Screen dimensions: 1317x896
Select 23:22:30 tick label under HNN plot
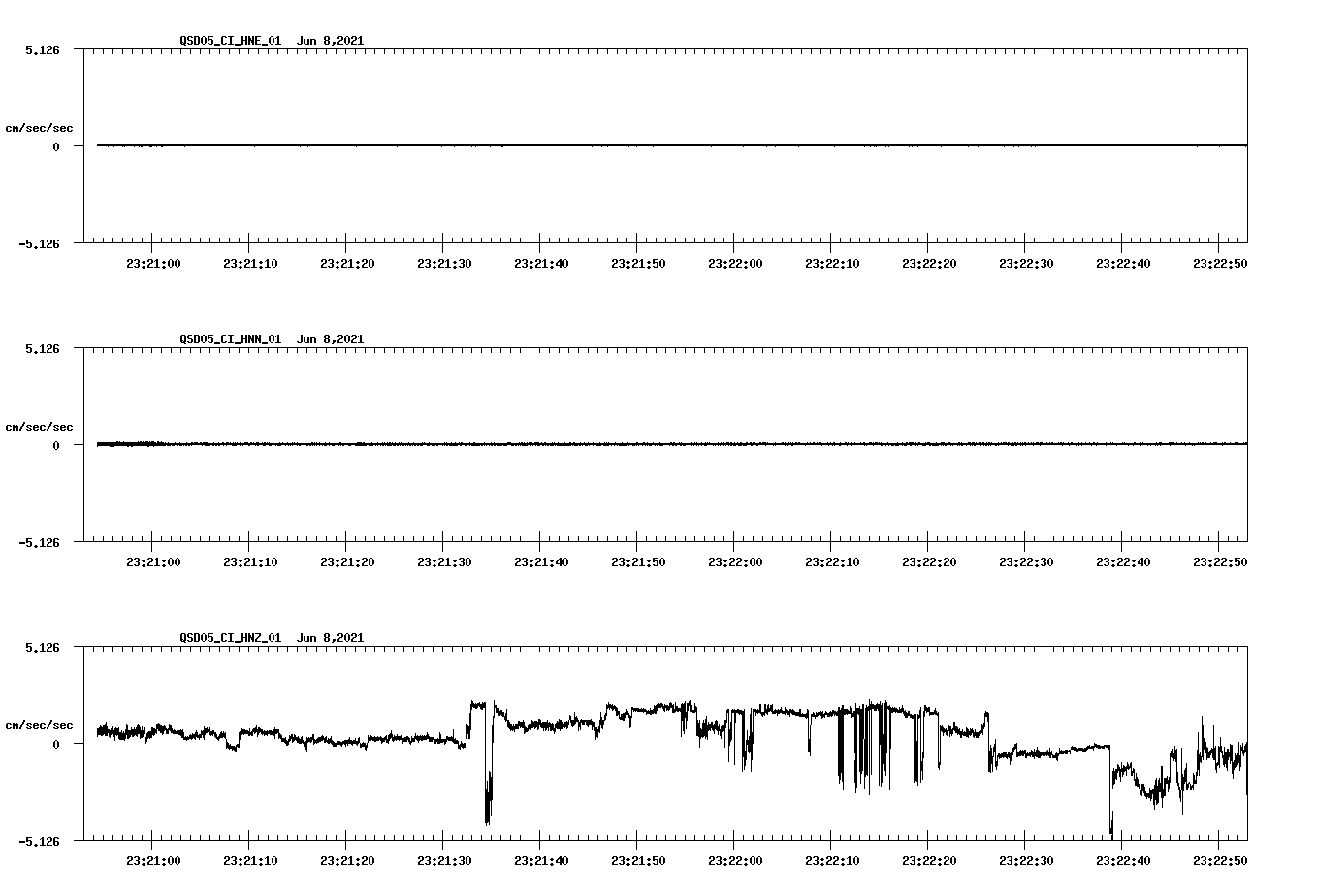[1026, 561]
